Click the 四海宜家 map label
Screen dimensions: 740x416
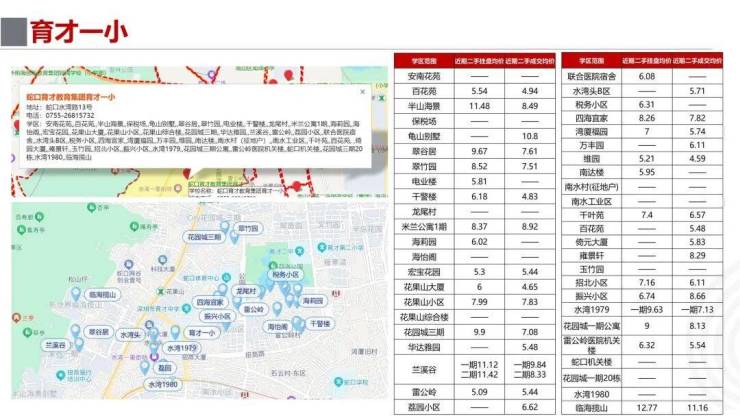(210, 302)
